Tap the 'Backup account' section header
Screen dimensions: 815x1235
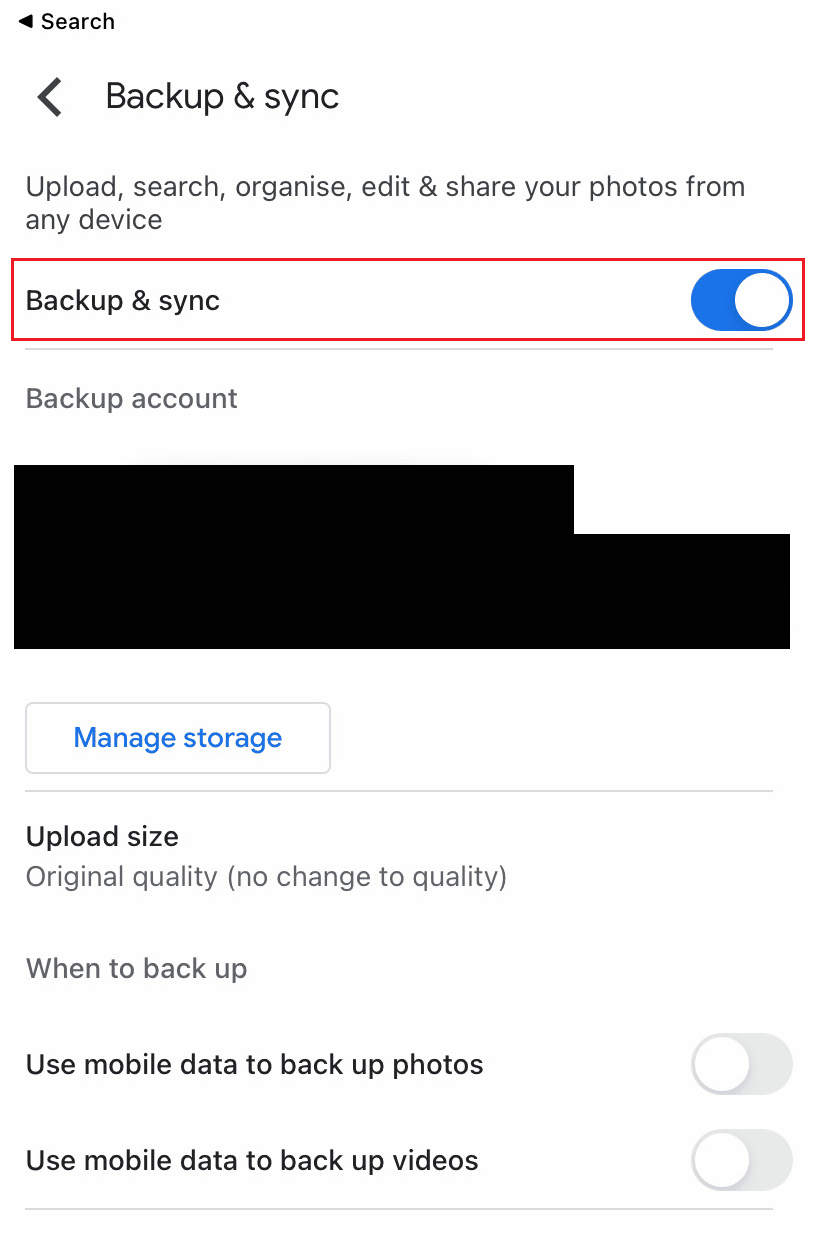(132, 398)
